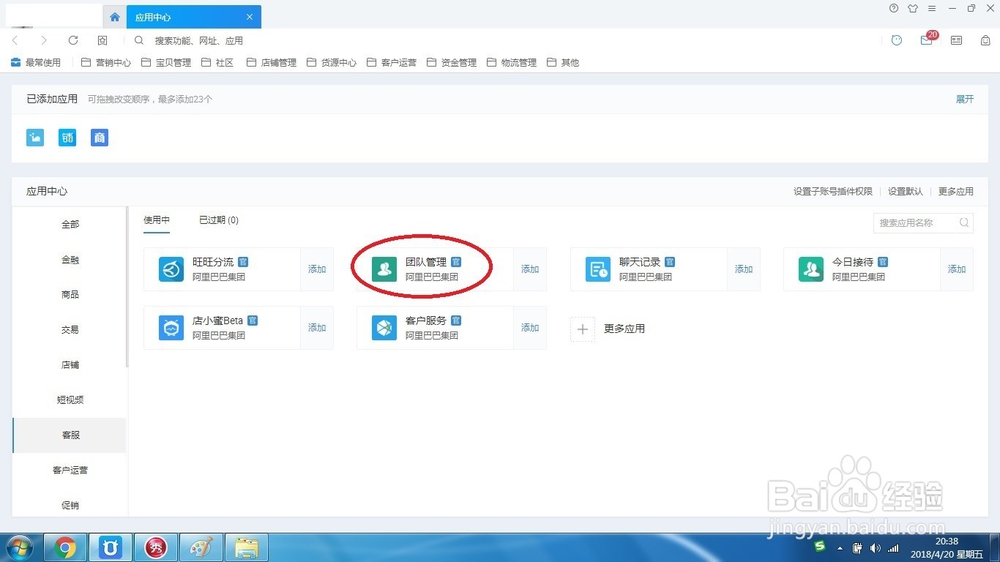Open Chrome from the taskbar
The width and height of the screenshot is (1000, 562).
tap(64, 547)
